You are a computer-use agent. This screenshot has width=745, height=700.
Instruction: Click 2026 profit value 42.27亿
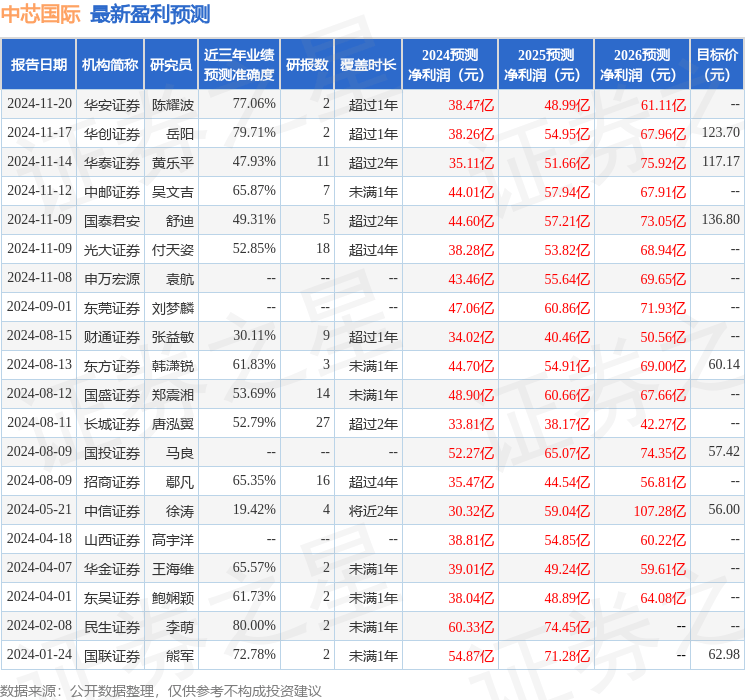(663, 424)
